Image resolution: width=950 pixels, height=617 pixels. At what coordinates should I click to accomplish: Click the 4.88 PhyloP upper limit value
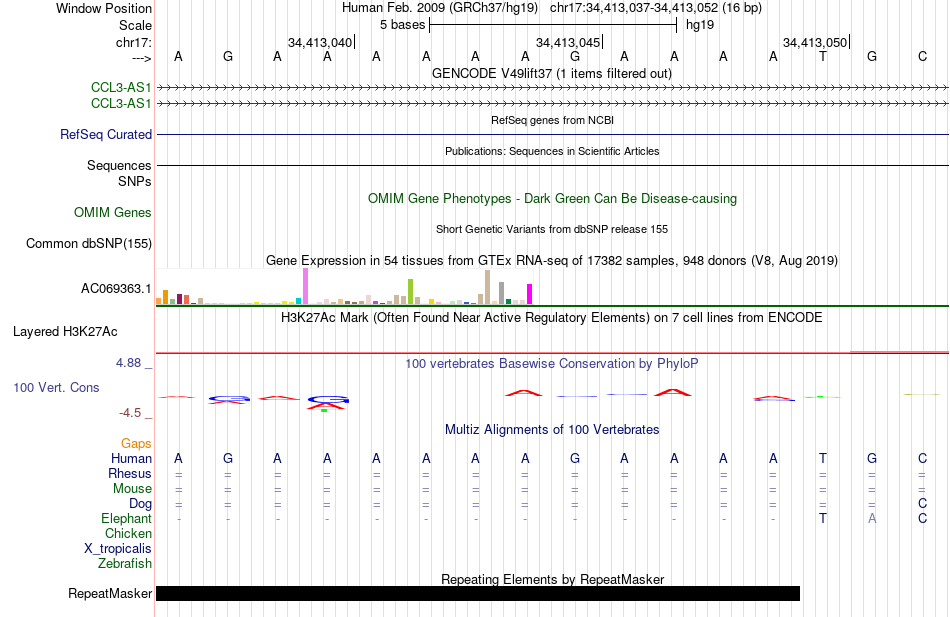128,363
